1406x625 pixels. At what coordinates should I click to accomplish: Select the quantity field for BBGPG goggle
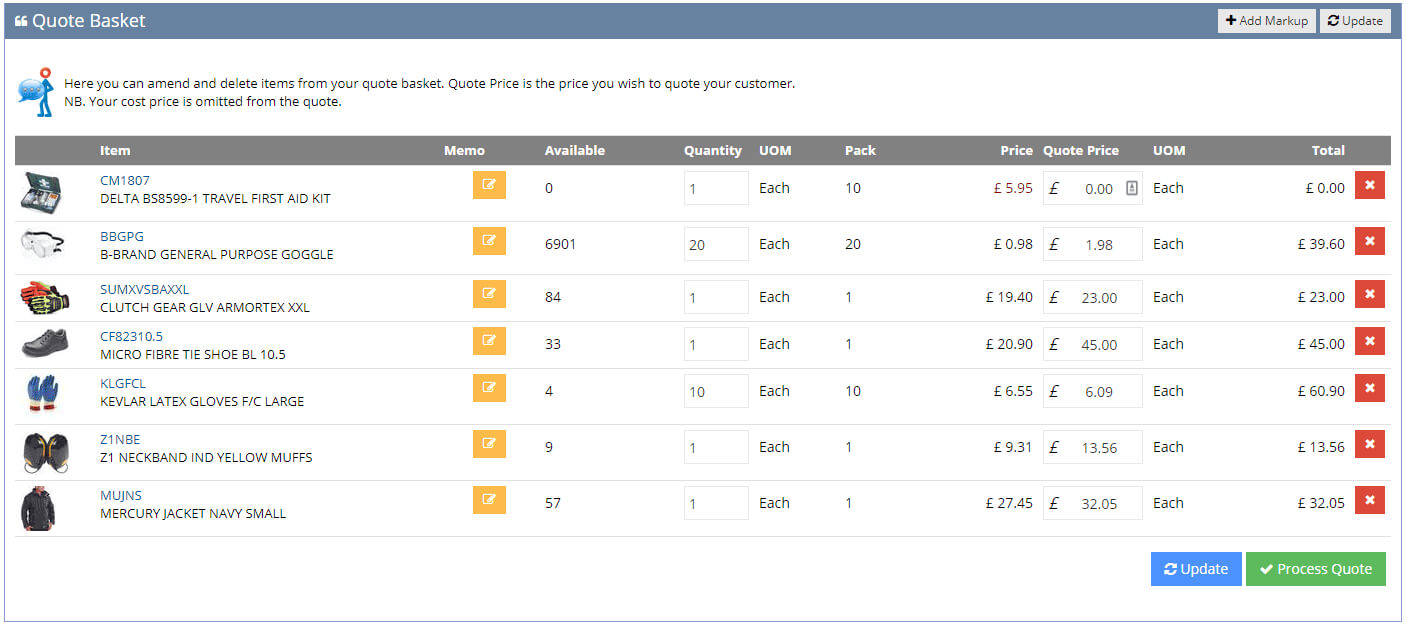[716, 244]
